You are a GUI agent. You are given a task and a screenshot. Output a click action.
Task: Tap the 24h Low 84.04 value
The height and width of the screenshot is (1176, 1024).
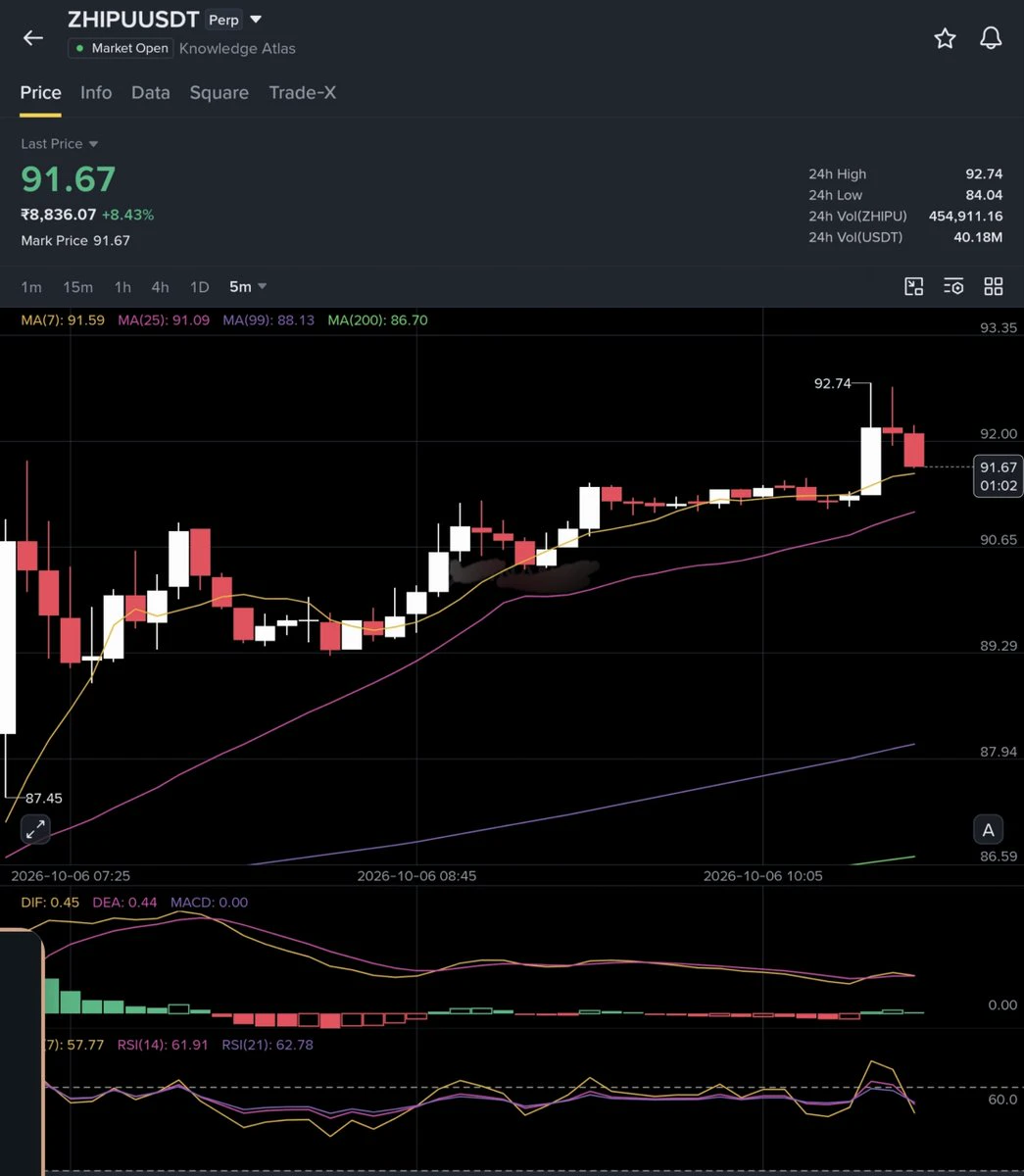pos(984,195)
